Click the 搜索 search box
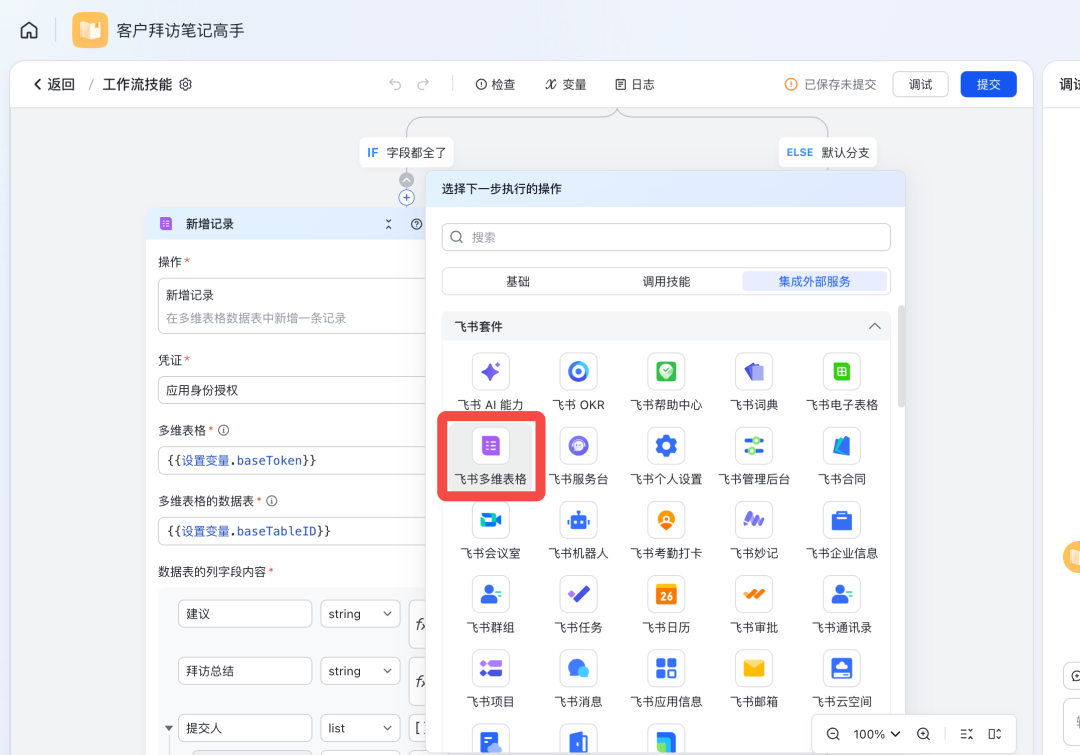Image resolution: width=1080 pixels, height=755 pixels. [666, 237]
